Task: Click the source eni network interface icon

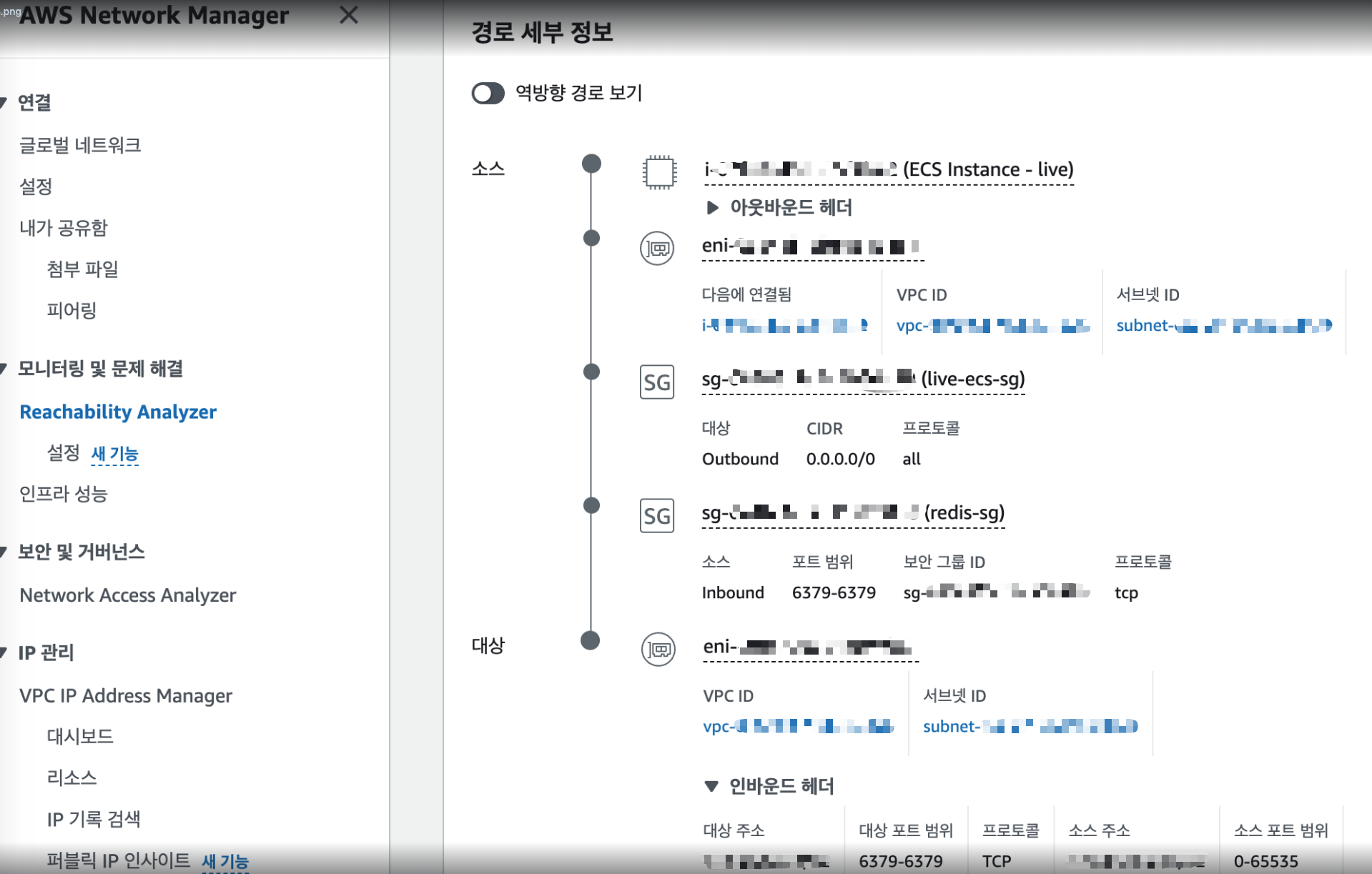Action: tap(657, 249)
